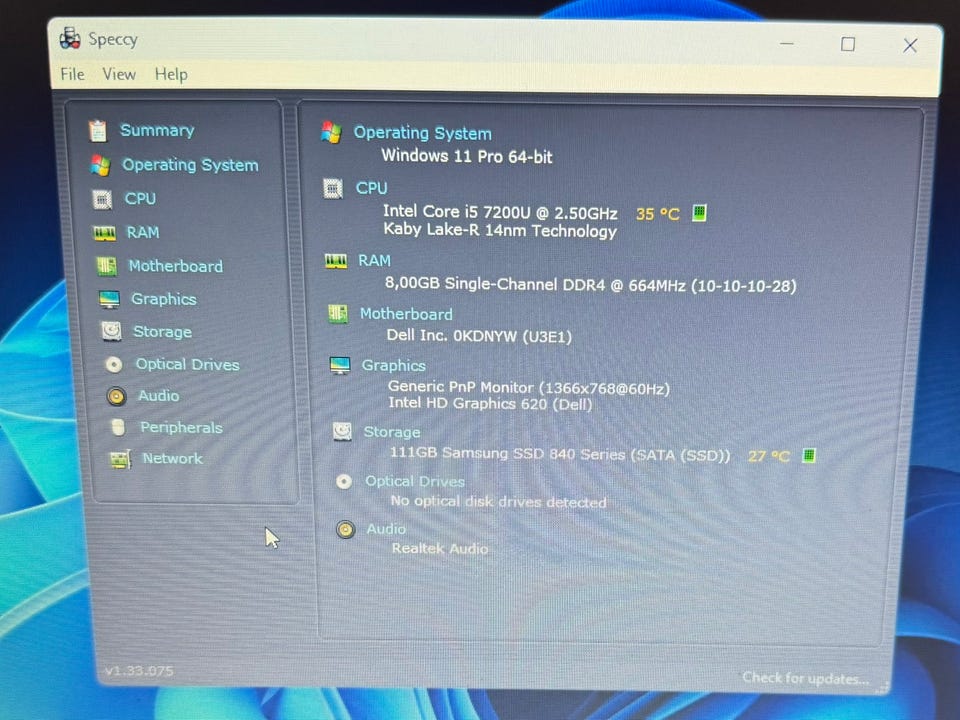This screenshot has width=960, height=720.
Task: Open the Help menu
Action: pos(171,75)
